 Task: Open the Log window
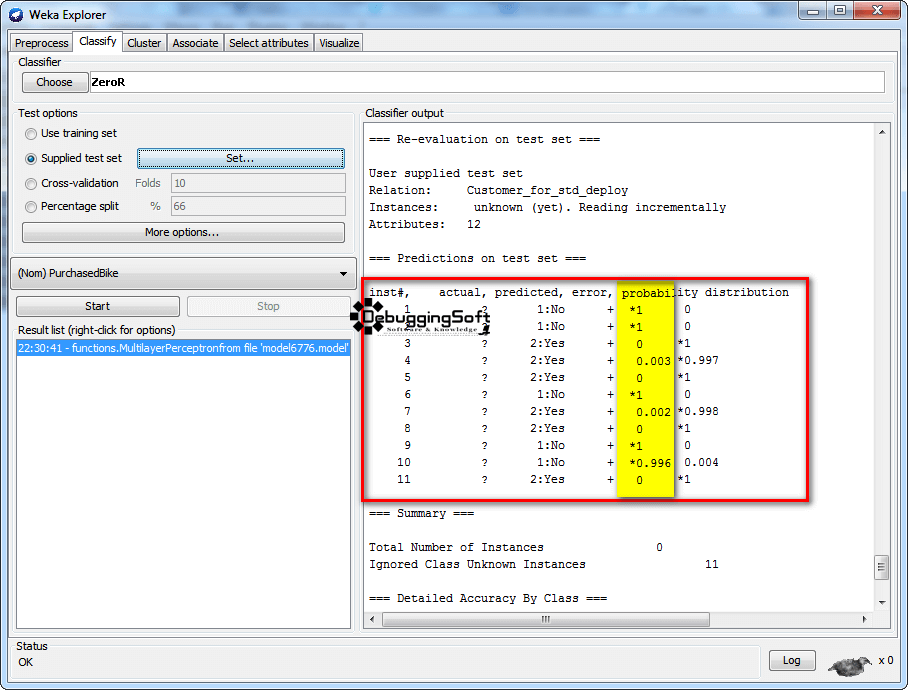792,660
